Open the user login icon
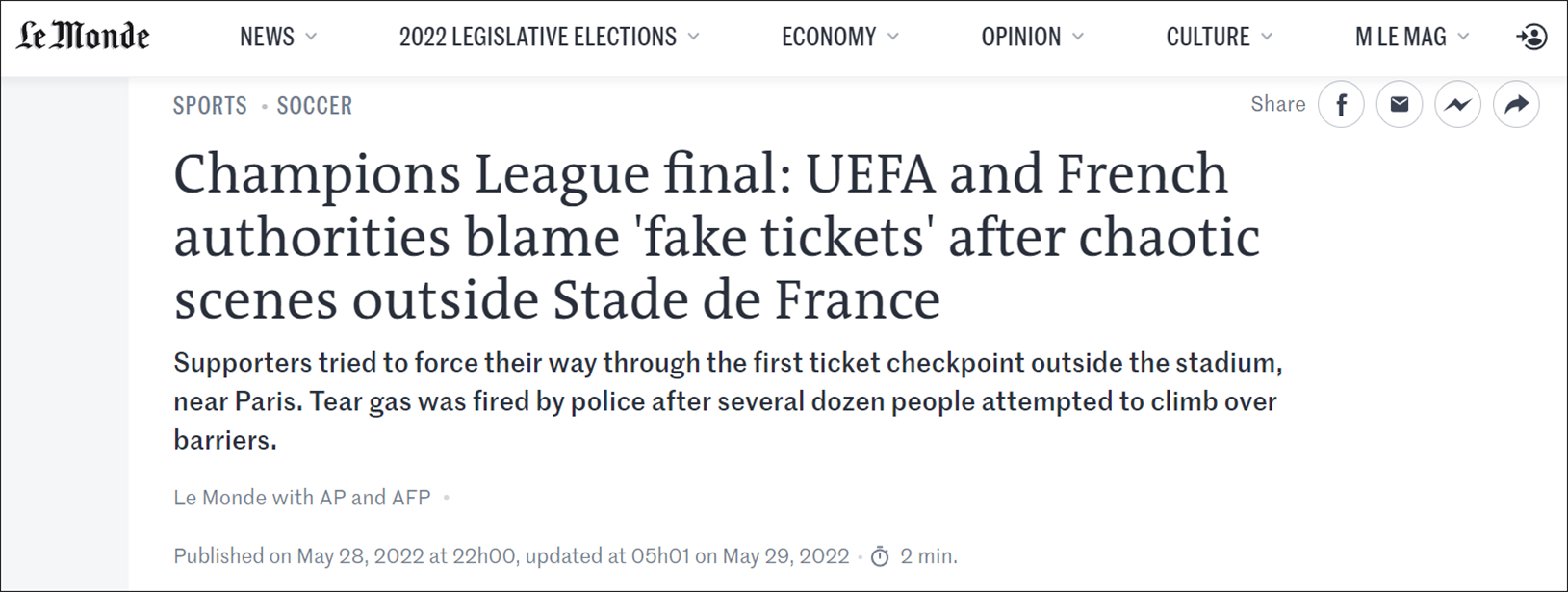 [x=1531, y=38]
